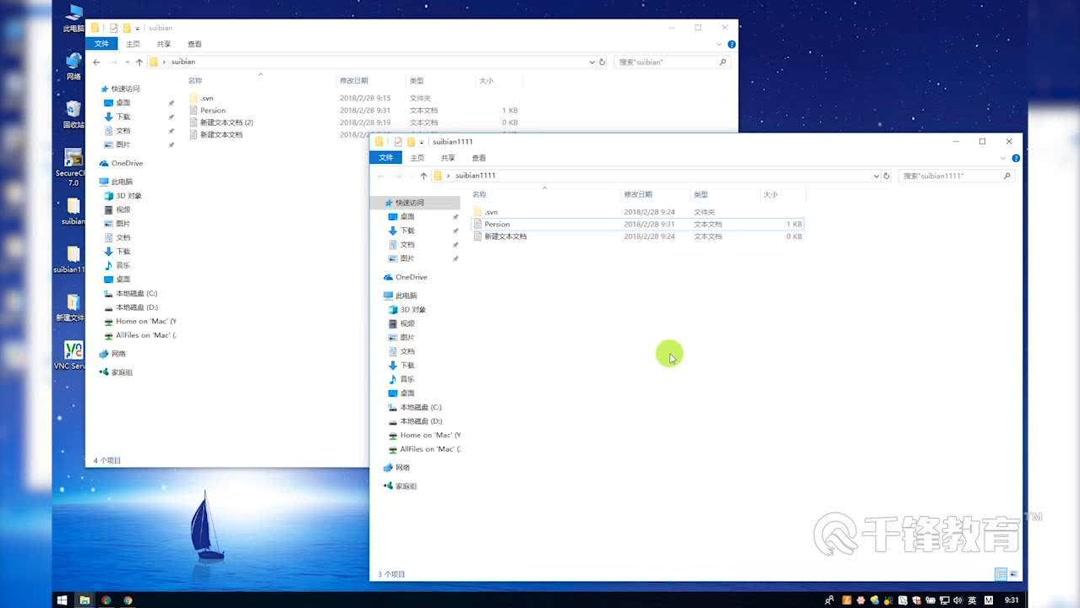Open File Explorer from the taskbar
1080x608 pixels.
pyautogui.click(x=85, y=600)
